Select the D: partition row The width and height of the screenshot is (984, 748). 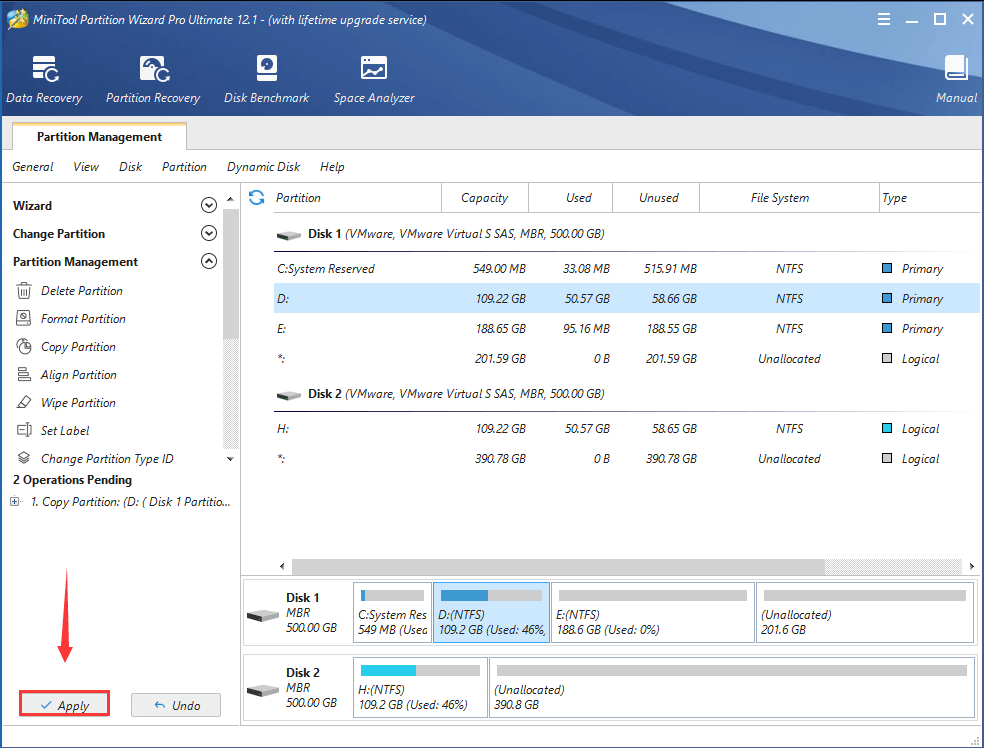[626, 298]
